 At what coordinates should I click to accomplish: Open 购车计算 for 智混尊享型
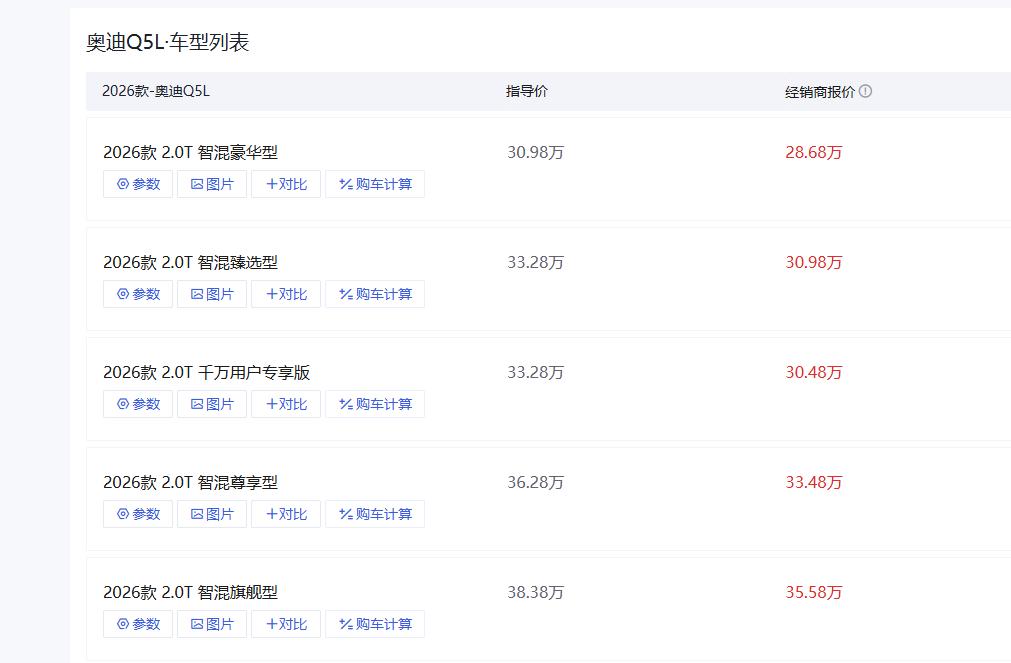(375, 514)
